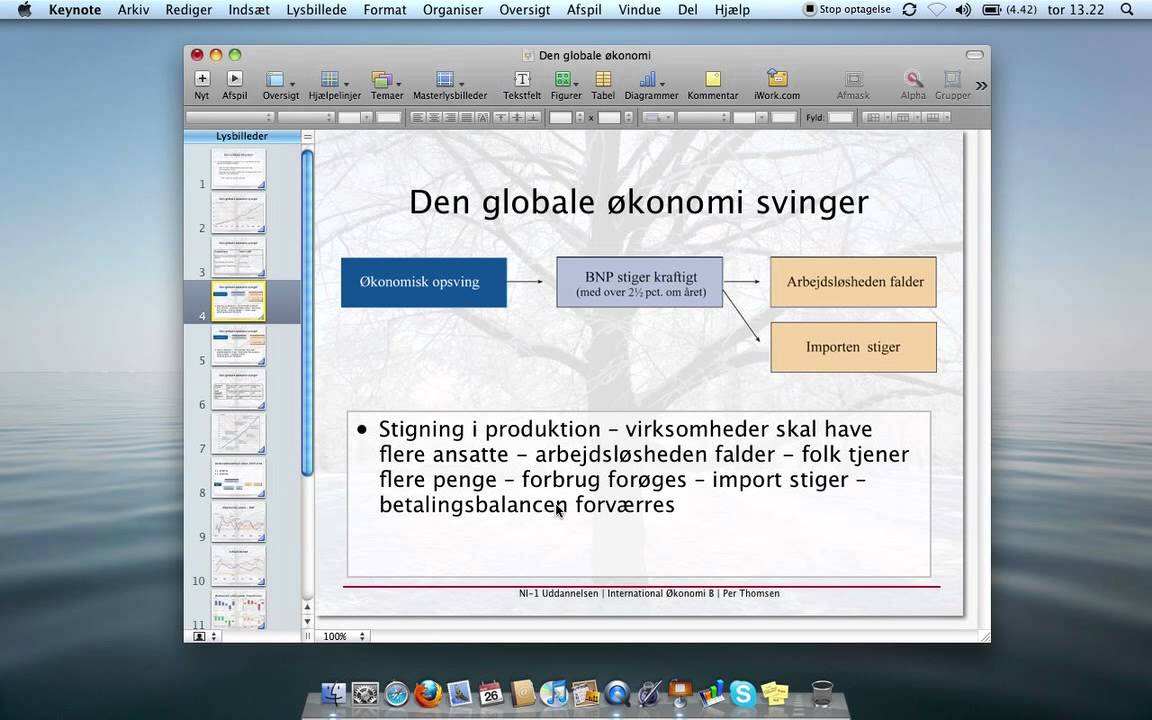
Task: Click the Fyld fill color well
Action: pyautogui.click(x=840, y=118)
